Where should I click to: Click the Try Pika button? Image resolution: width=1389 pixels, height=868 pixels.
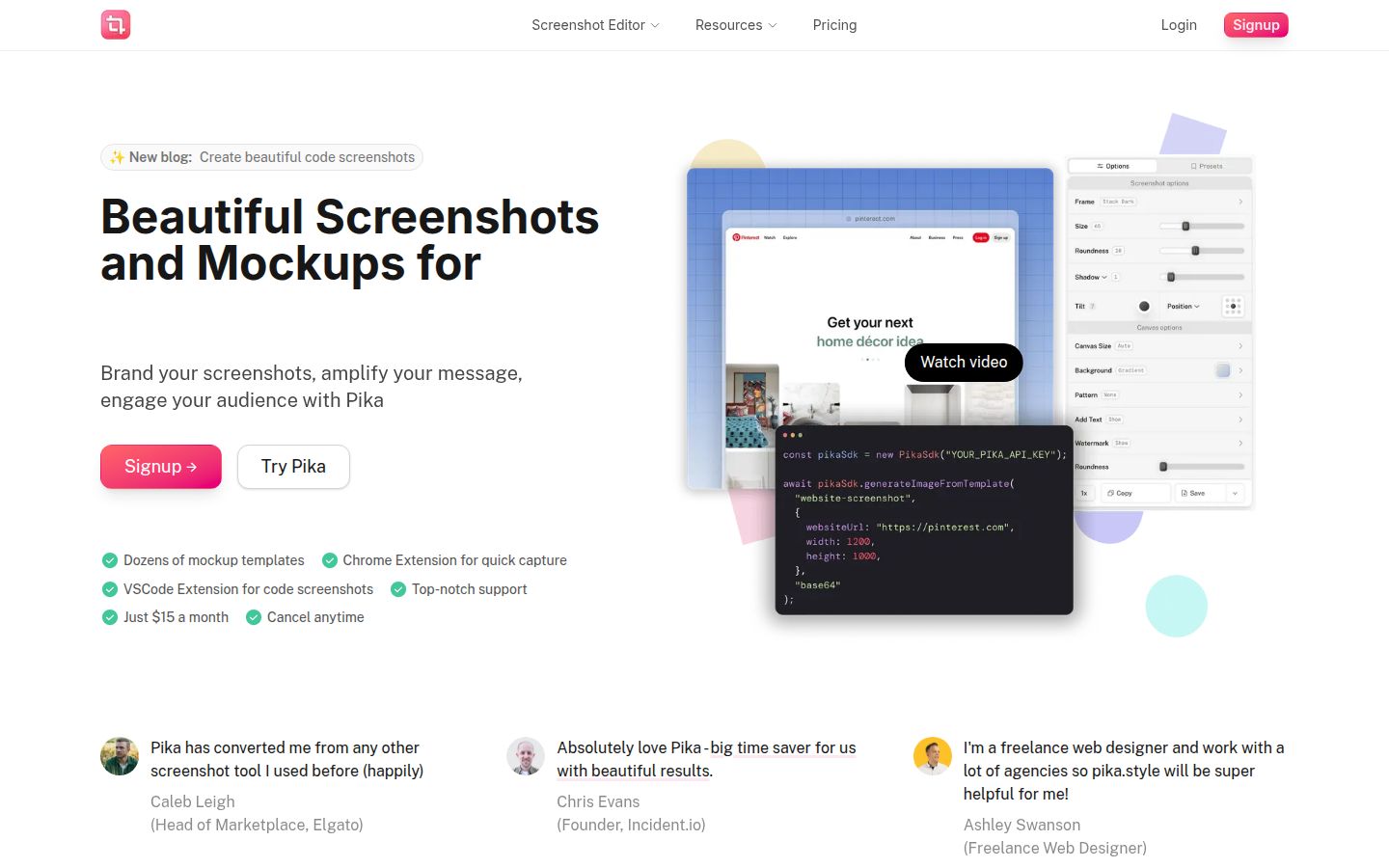click(293, 467)
